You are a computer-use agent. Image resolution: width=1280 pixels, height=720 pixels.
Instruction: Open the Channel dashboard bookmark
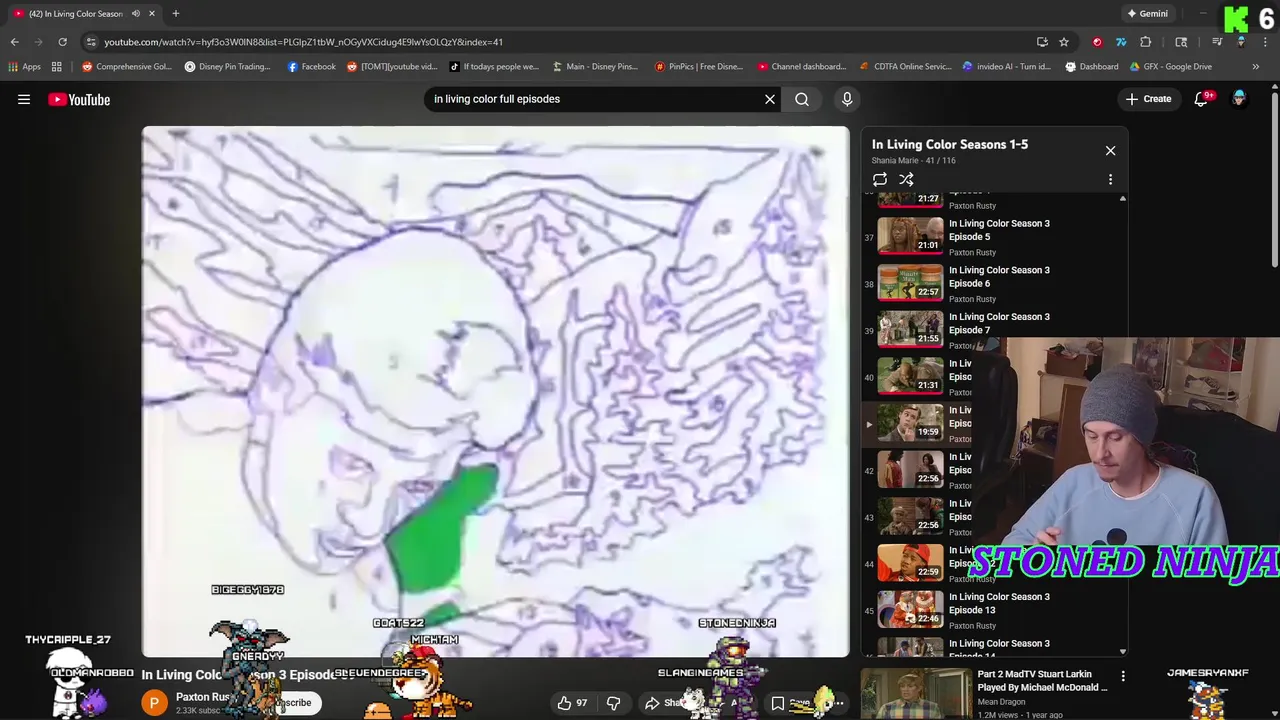point(802,67)
